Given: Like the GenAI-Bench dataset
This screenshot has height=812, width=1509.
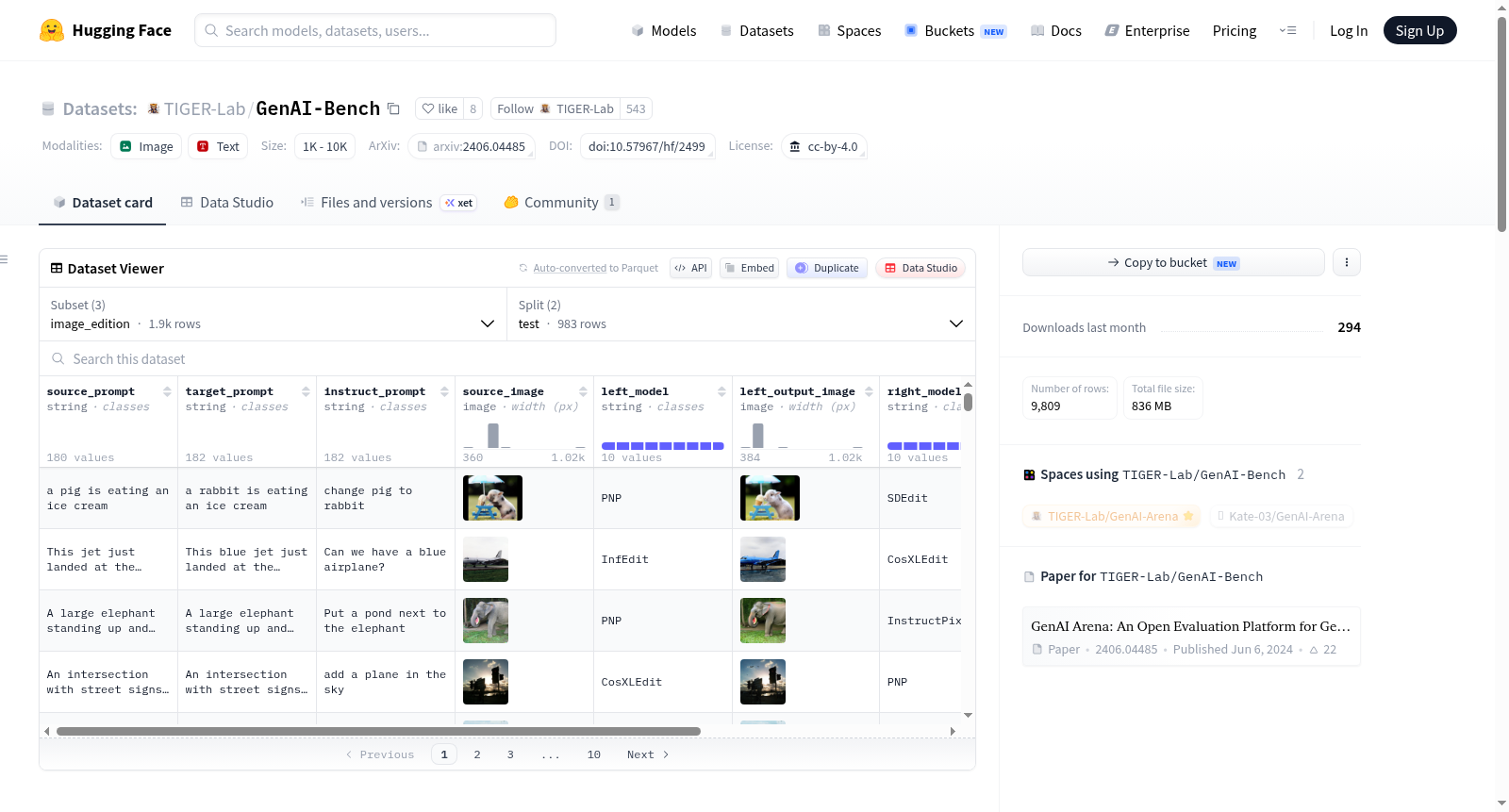Looking at the screenshot, I should (439, 108).
